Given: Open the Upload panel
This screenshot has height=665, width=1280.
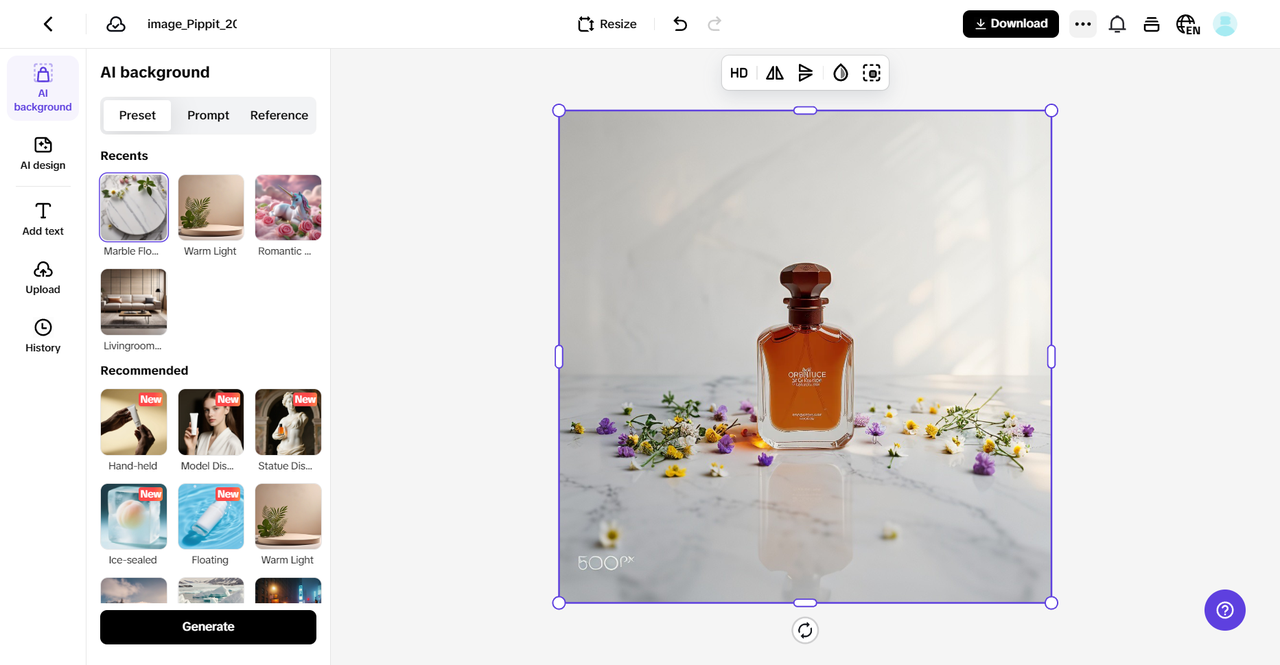Looking at the screenshot, I should [42, 277].
